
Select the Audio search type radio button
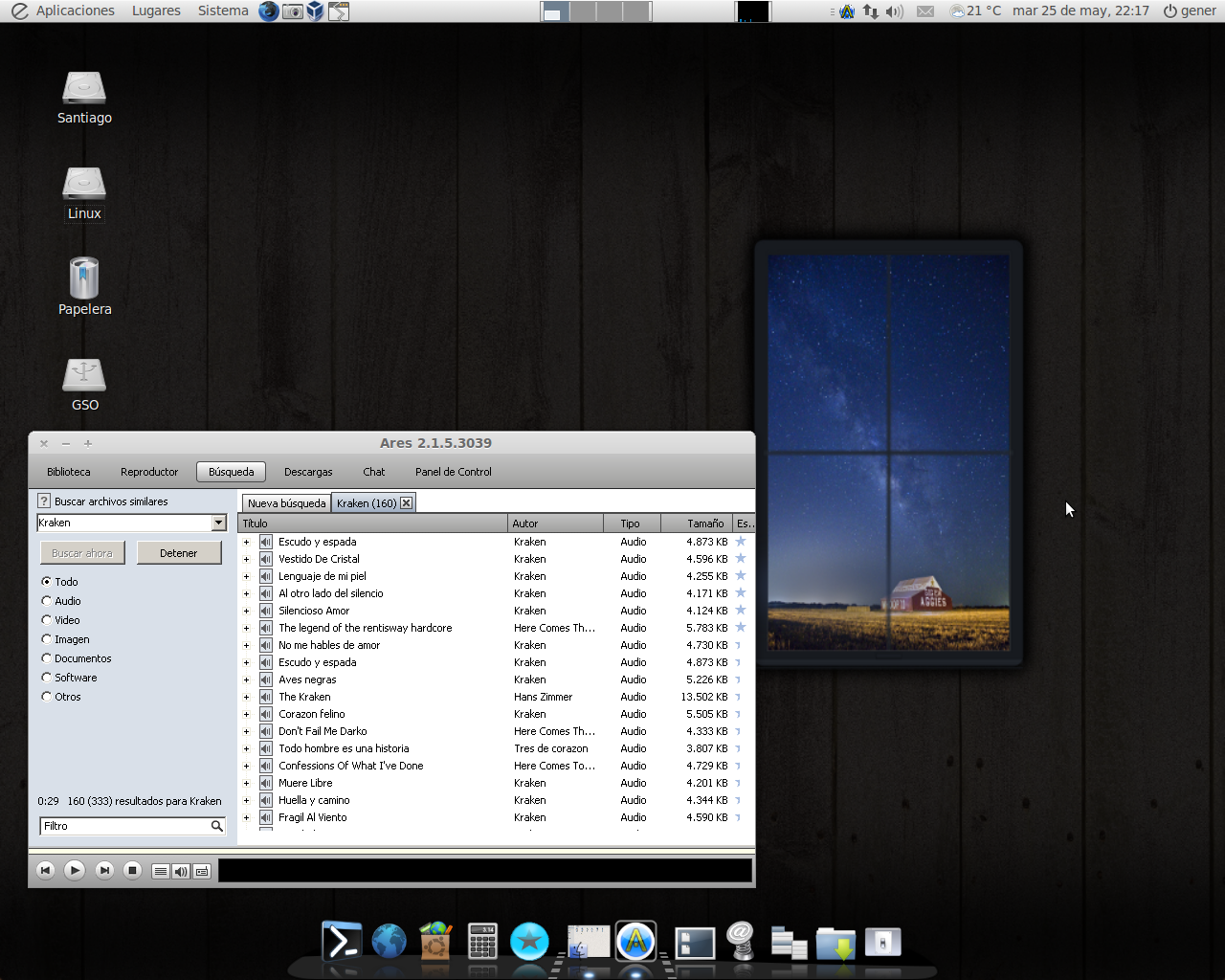click(46, 601)
